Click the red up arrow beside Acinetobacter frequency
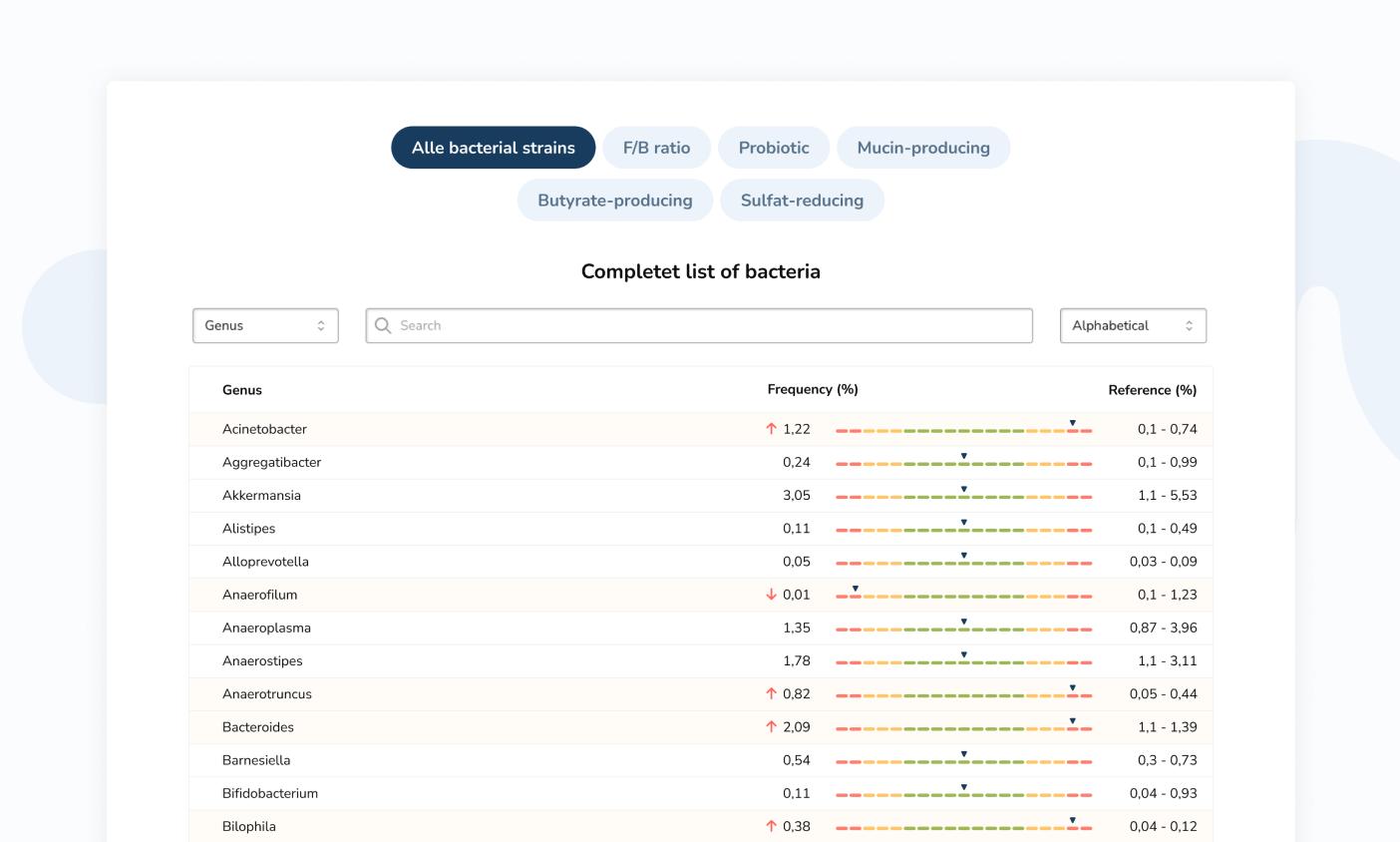The image size is (1400, 842). (771, 429)
